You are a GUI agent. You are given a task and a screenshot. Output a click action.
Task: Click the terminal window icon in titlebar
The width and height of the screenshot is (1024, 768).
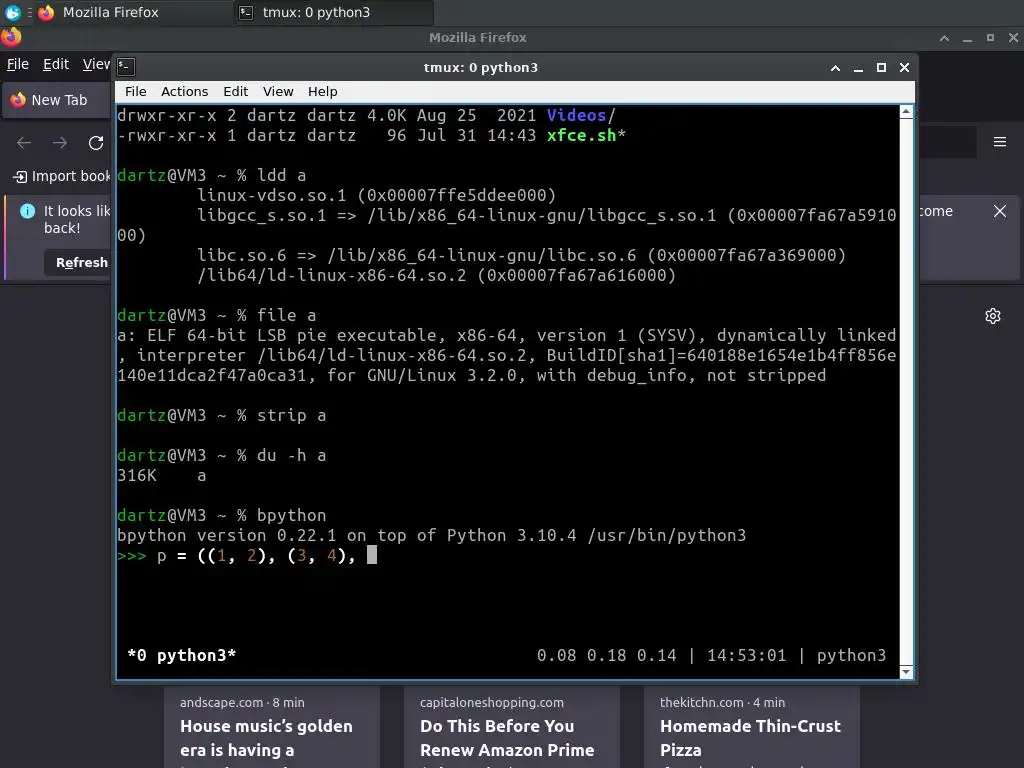tap(126, 67)
